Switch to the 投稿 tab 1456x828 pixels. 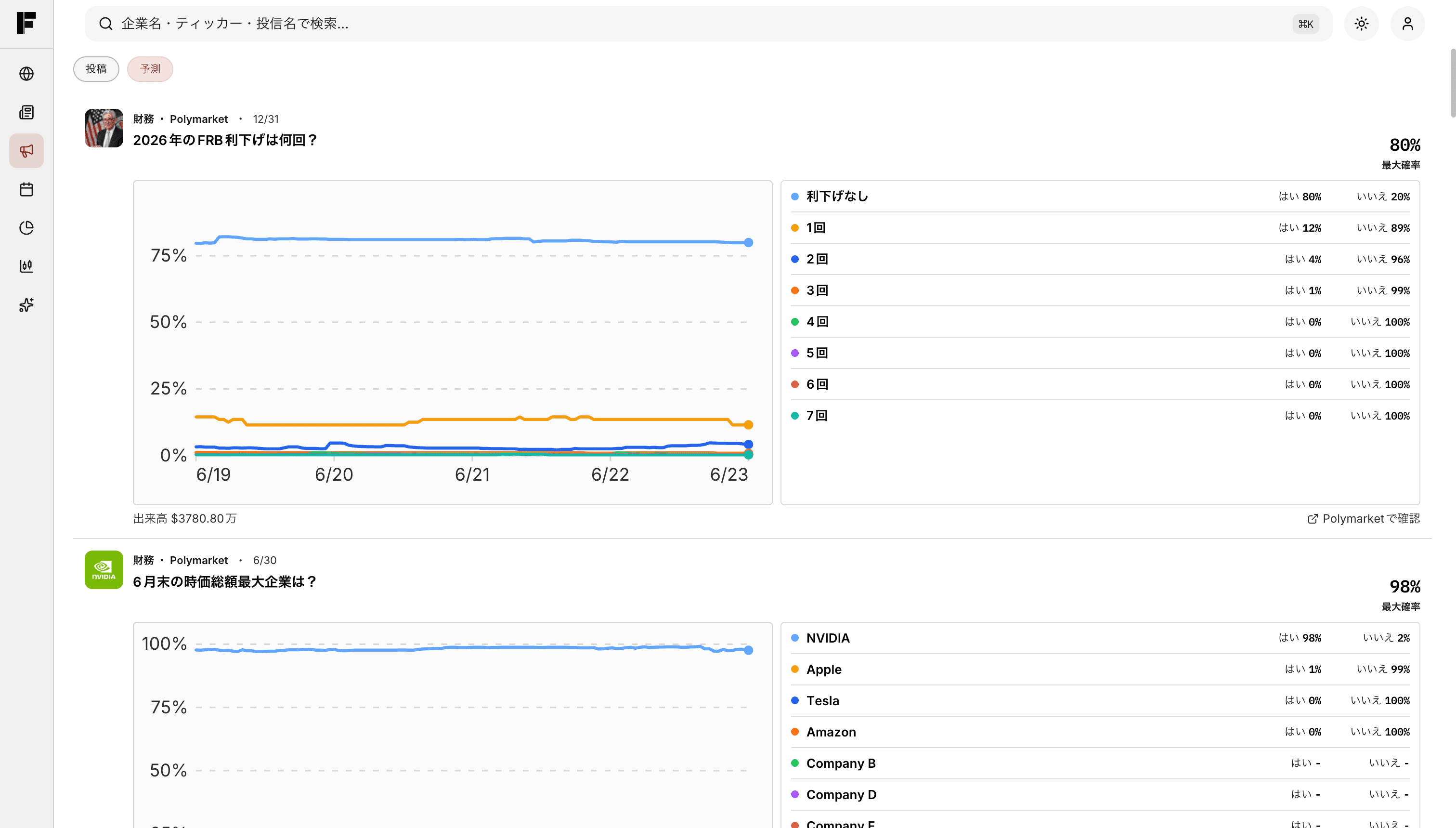[96, 69]
